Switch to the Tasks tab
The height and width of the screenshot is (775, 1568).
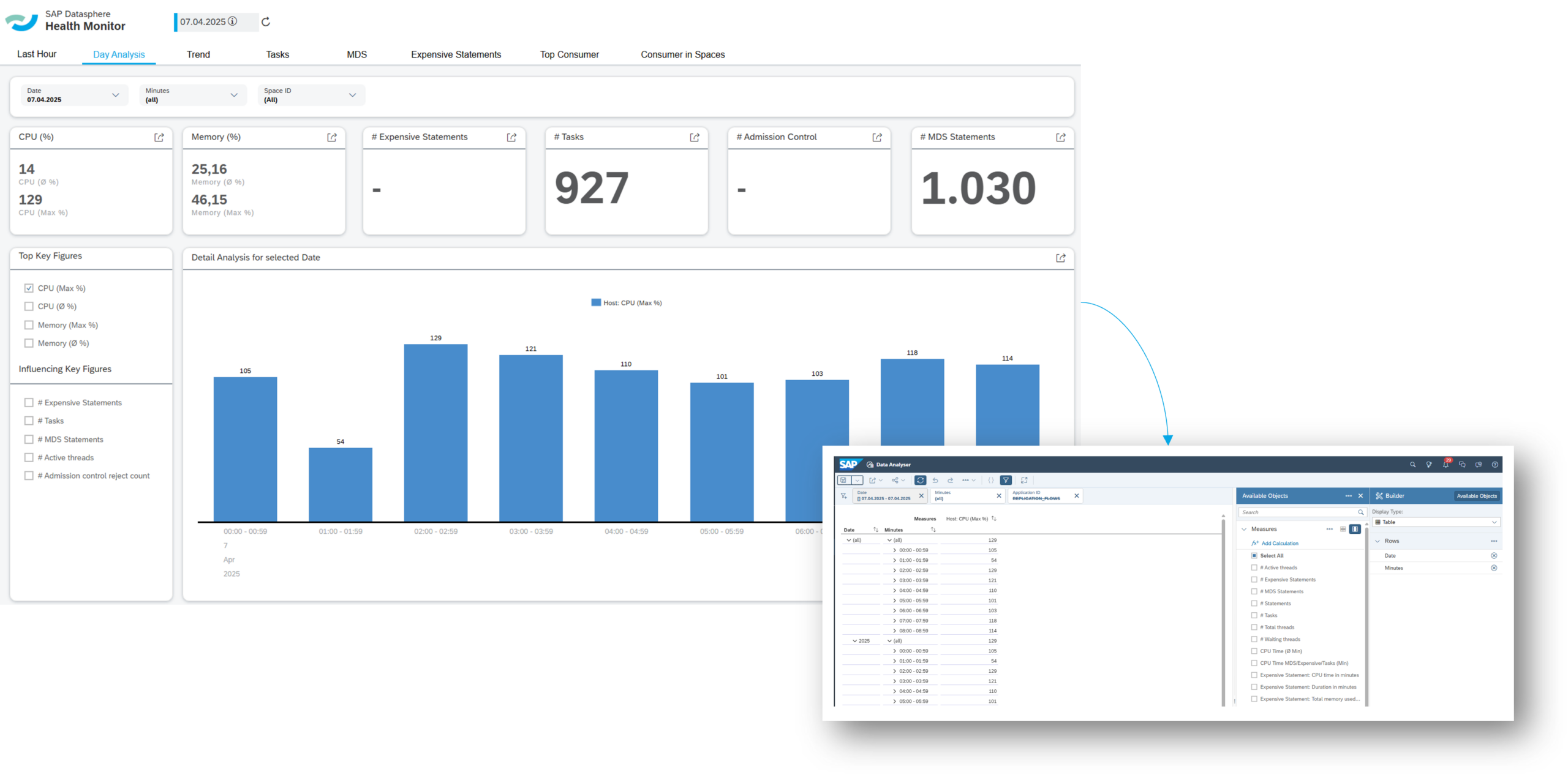click(x=277, y=54)
